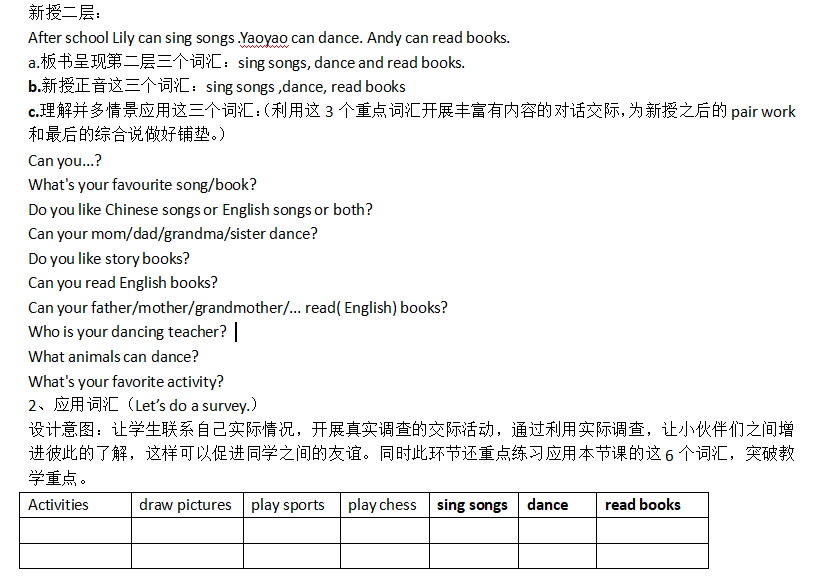Click 'Who is your dancing teacher?'
Screen dimensions: 821x579
click(127, 332)
